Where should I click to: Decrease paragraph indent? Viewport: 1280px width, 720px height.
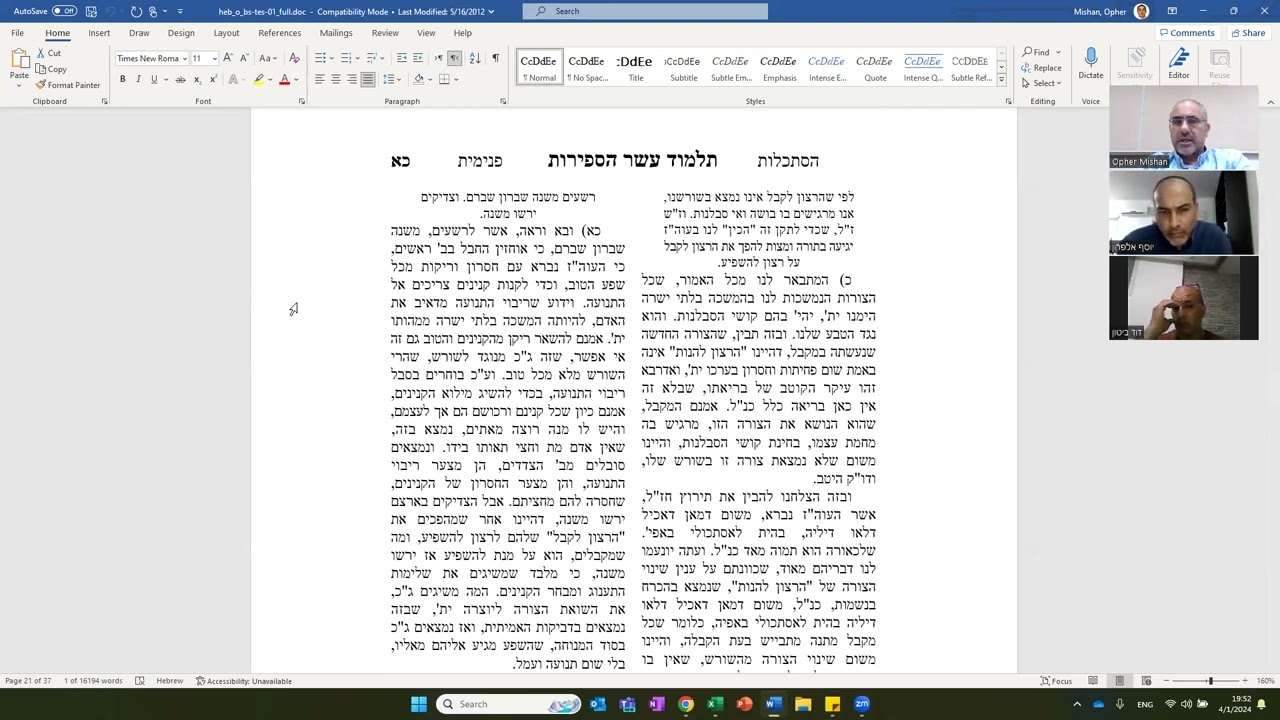pyautogui.click(x=402, y=58)
